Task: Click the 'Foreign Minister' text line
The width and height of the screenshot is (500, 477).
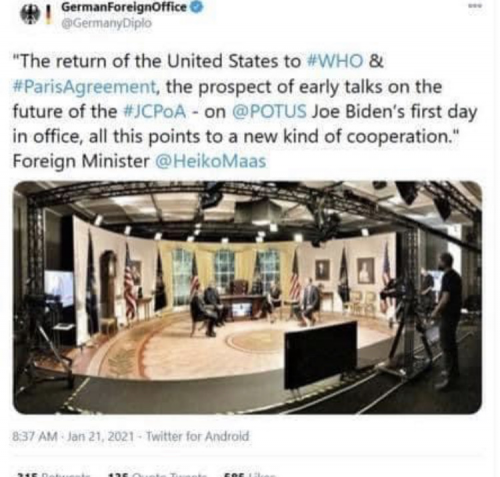Action: point(81,161)
